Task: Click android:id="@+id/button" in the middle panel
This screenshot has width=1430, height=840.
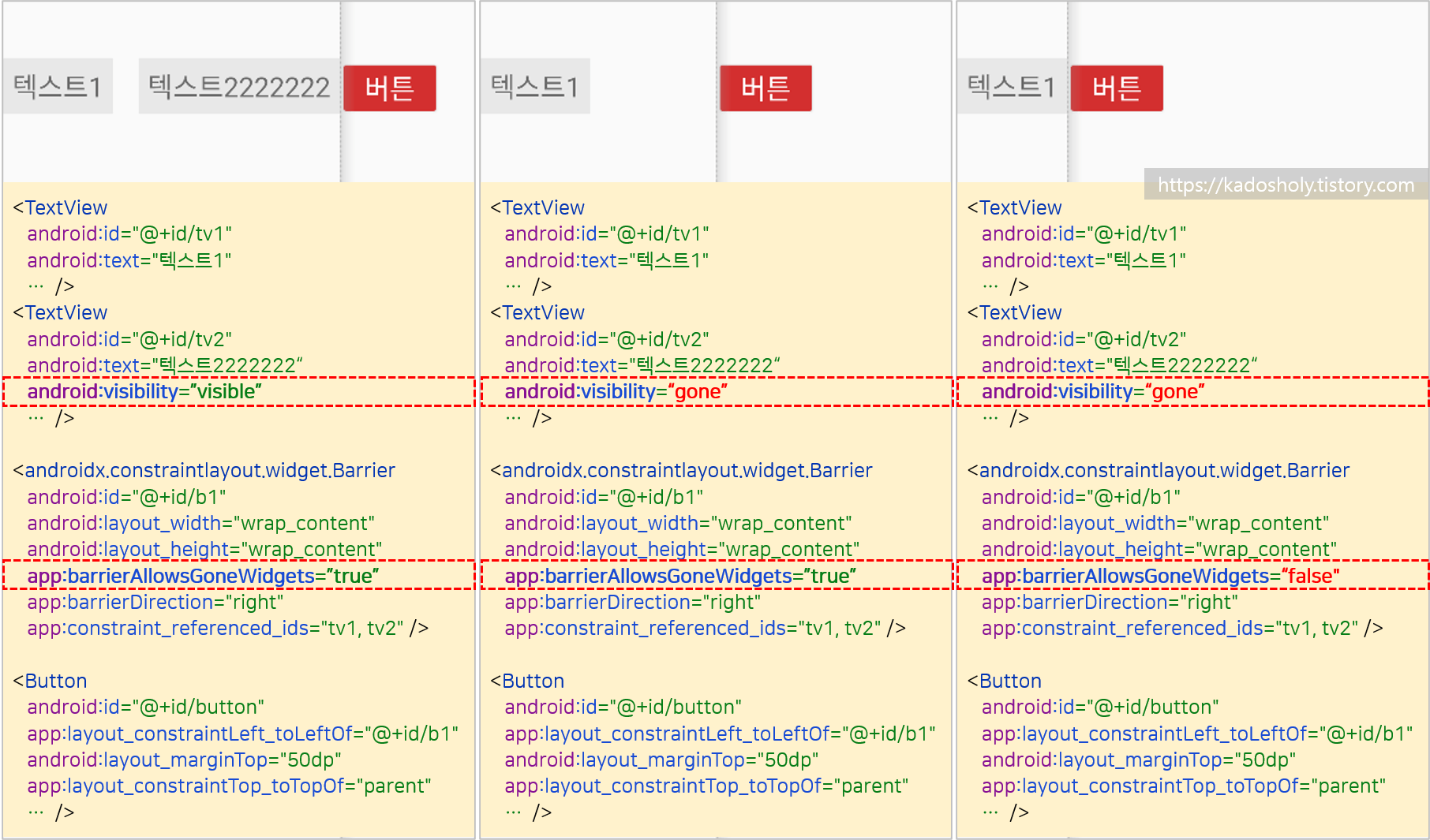Action: click(623, 707)
